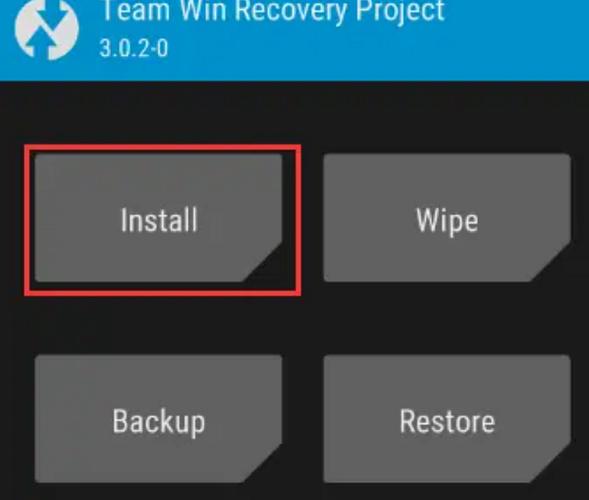Image resolution: width=589 pixels, height=500 pixels.
Task: Open the Wipe menu
Action: pyautogui.click(x=447, y=218)
